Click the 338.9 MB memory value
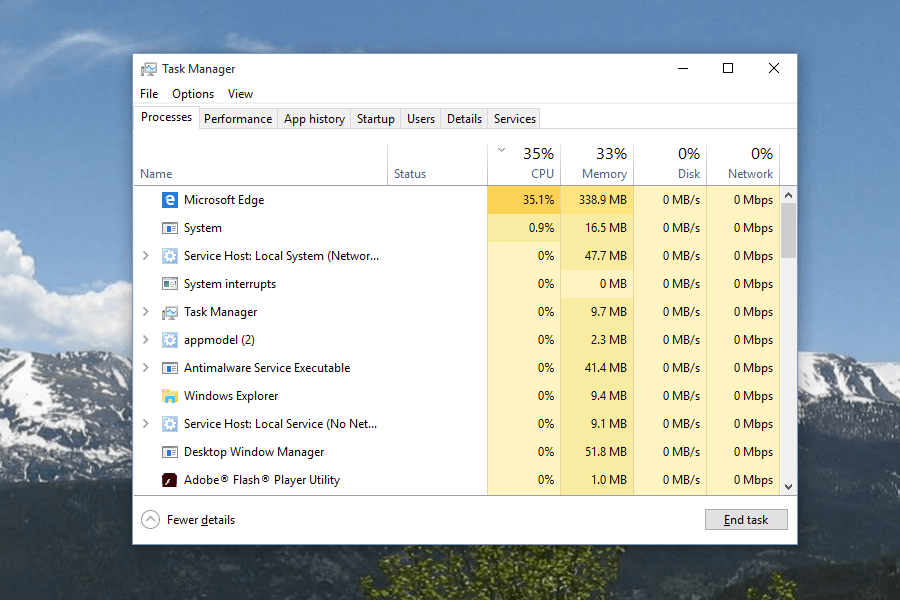The height and width of the screenshot is (600, 900). point(603,200)
